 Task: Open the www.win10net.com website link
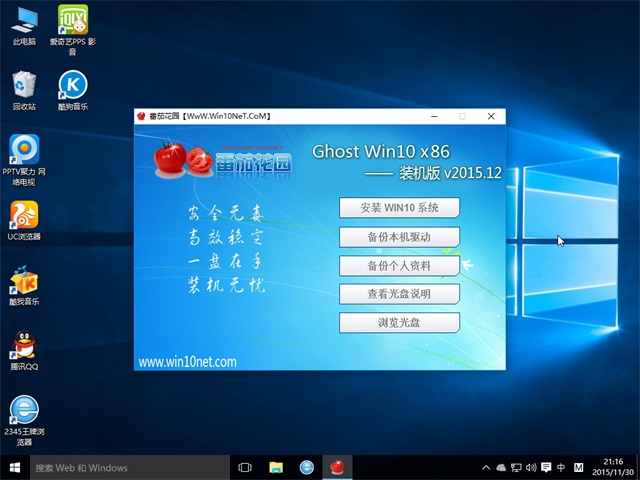[x=187, y=362]
